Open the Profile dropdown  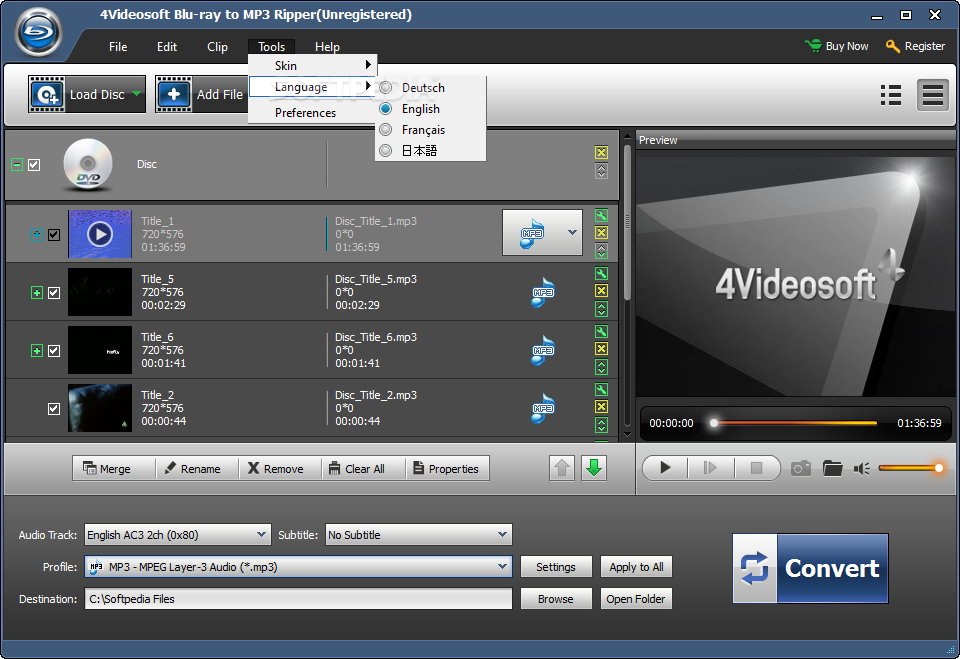click(x=502, y=567)
